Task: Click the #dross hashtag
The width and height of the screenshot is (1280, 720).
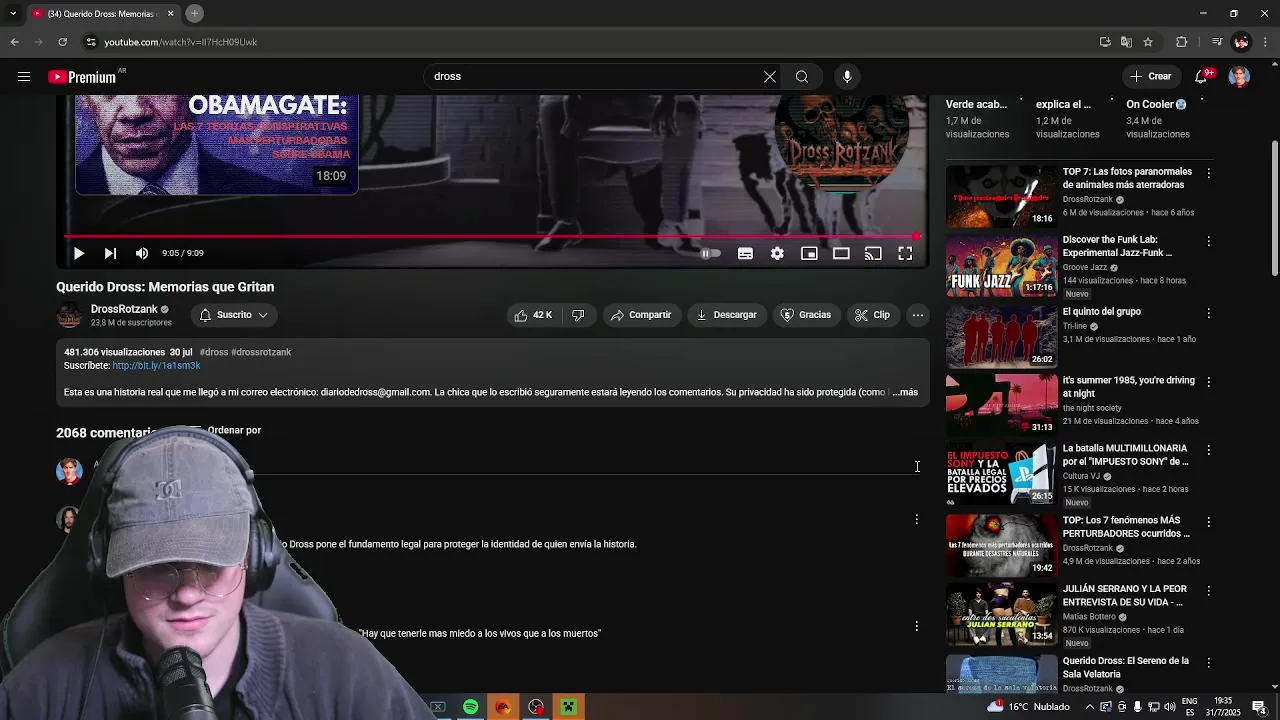Action: (x=213, y=352)
